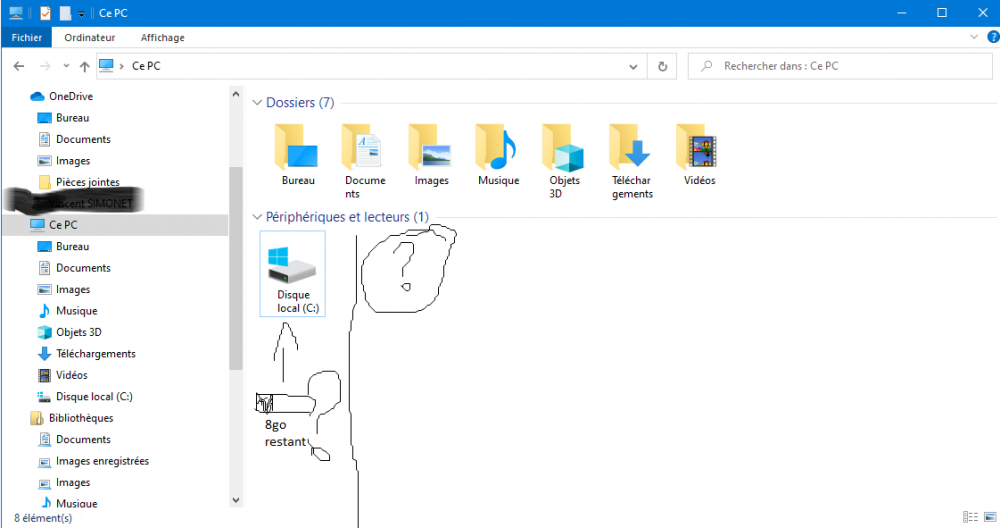Viewport: 1000px width, 528px height.
Task: Open the Fichier menu
Action: [26, 37]
